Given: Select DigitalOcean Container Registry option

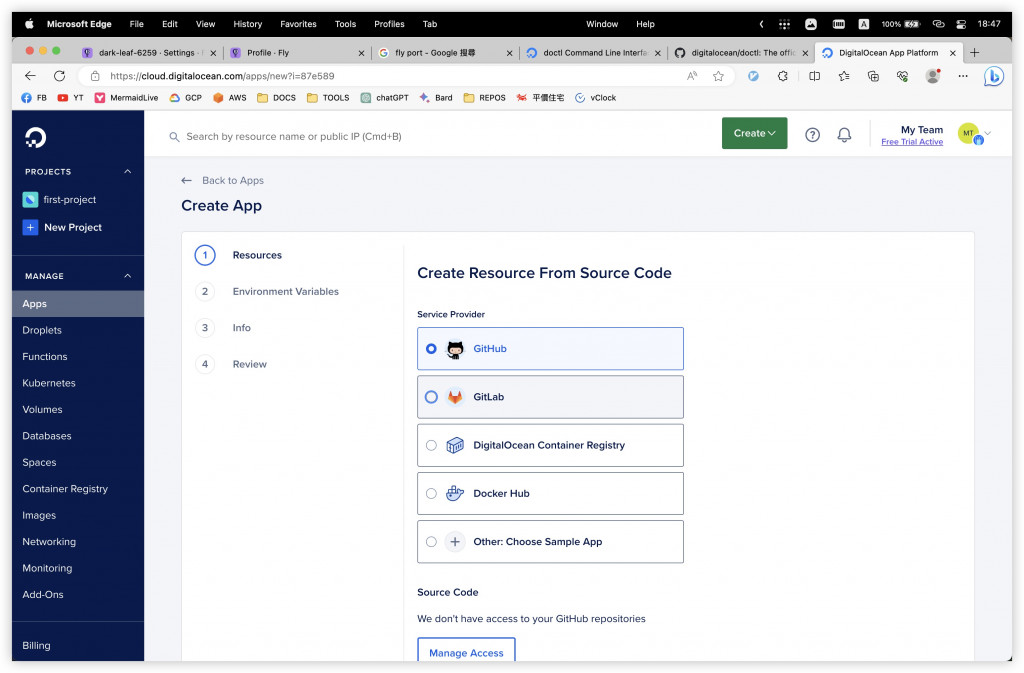Looking at the screenshot, I should coord(431,445).
